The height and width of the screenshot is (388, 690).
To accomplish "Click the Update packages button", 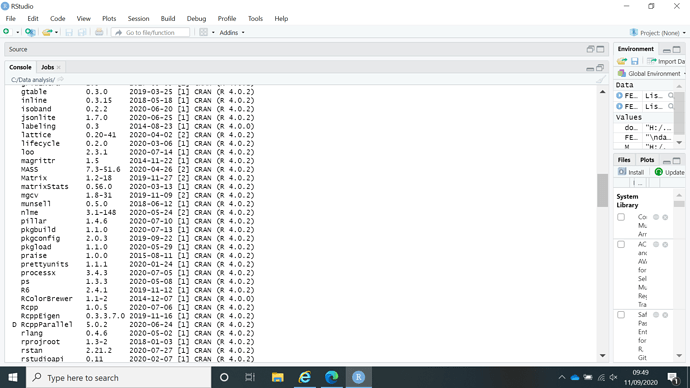I will coord(669,172).
